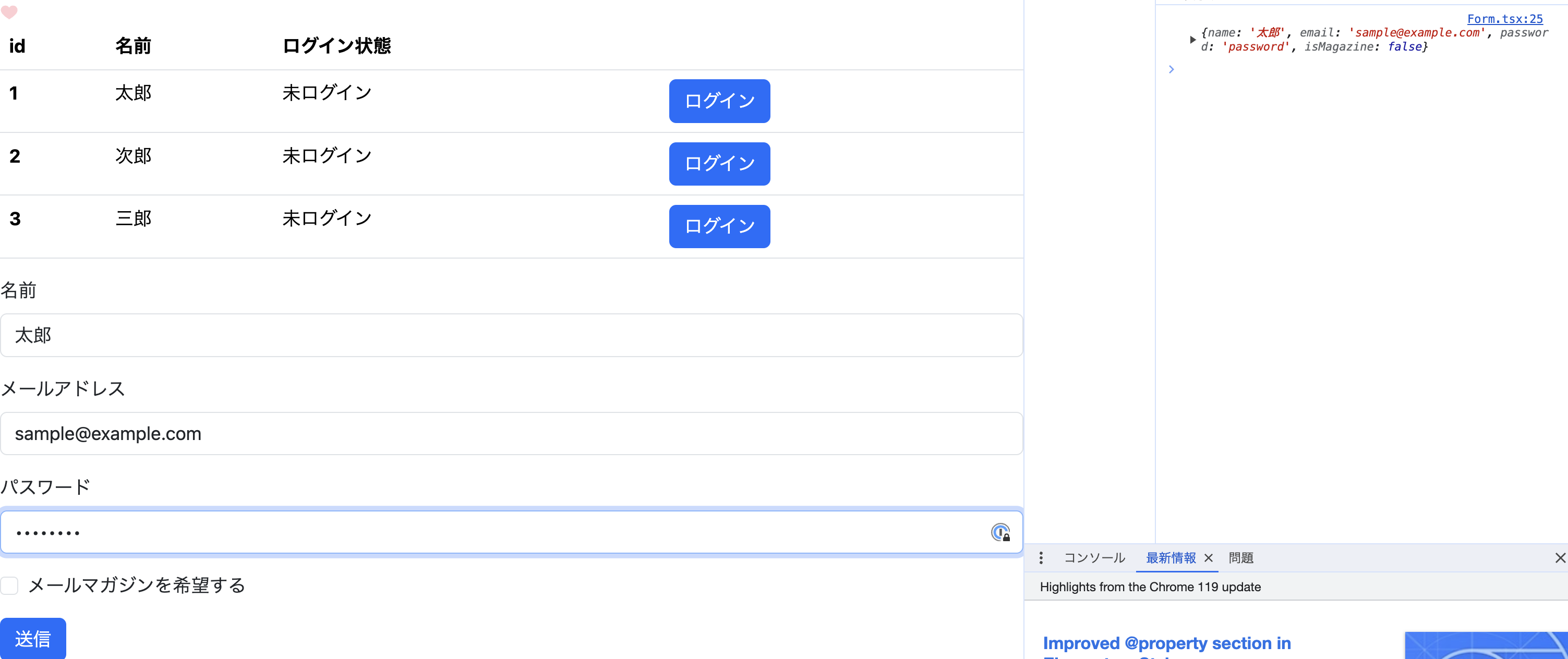
Task: Submit the form with 送信 button
Action: click(x=33, y=638)
